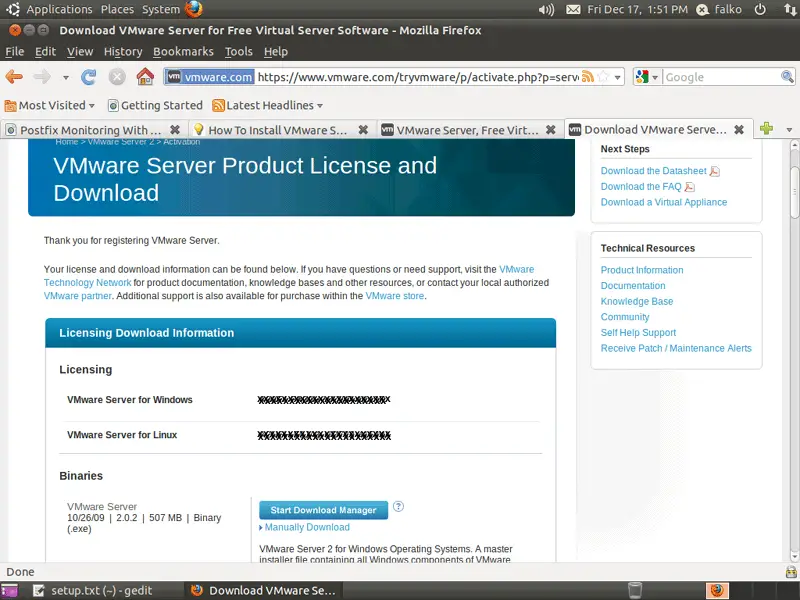This screenshot has width=800, height=600.
Task: Open the Bookmarks menu
Action: 183,52
